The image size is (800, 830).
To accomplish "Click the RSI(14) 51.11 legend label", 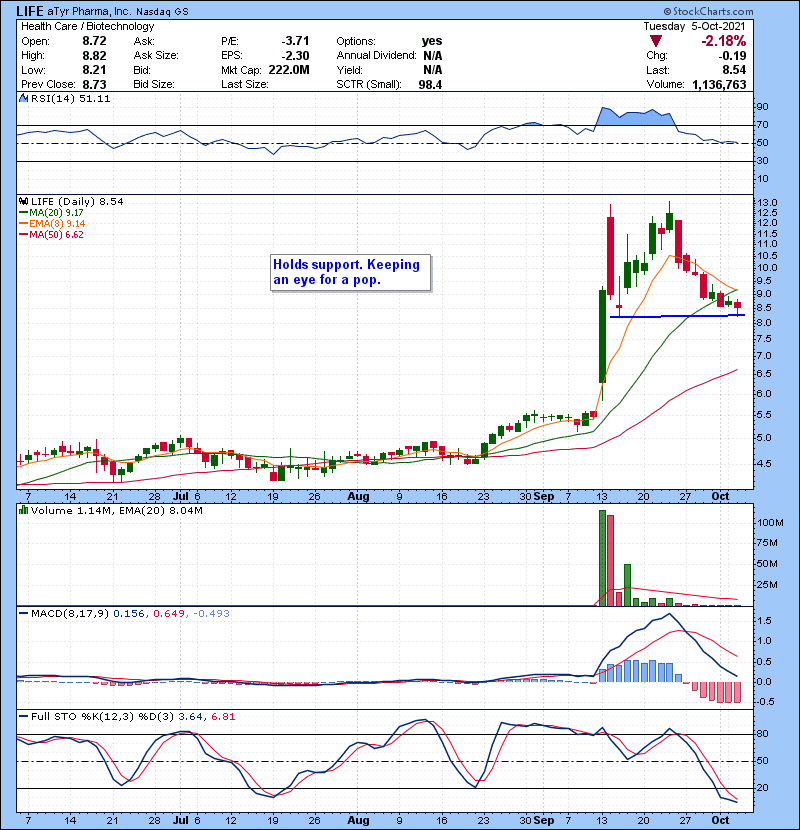I will pos(71,98).
